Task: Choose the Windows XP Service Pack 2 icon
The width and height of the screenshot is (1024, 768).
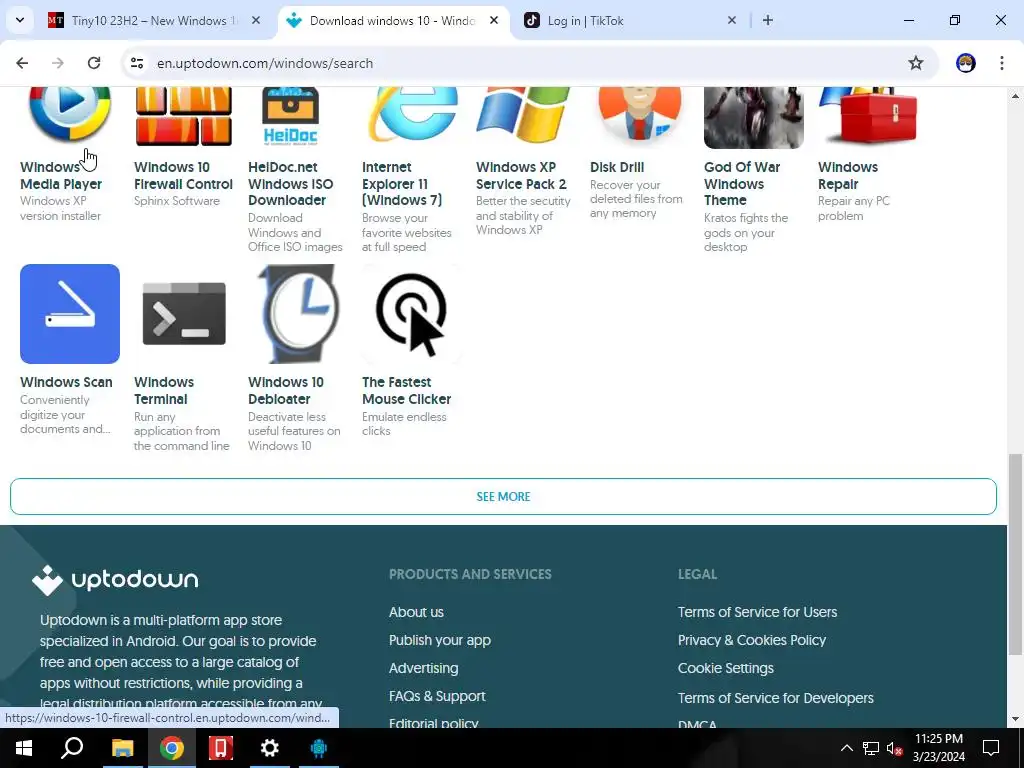Action: (x=524, y=114)
